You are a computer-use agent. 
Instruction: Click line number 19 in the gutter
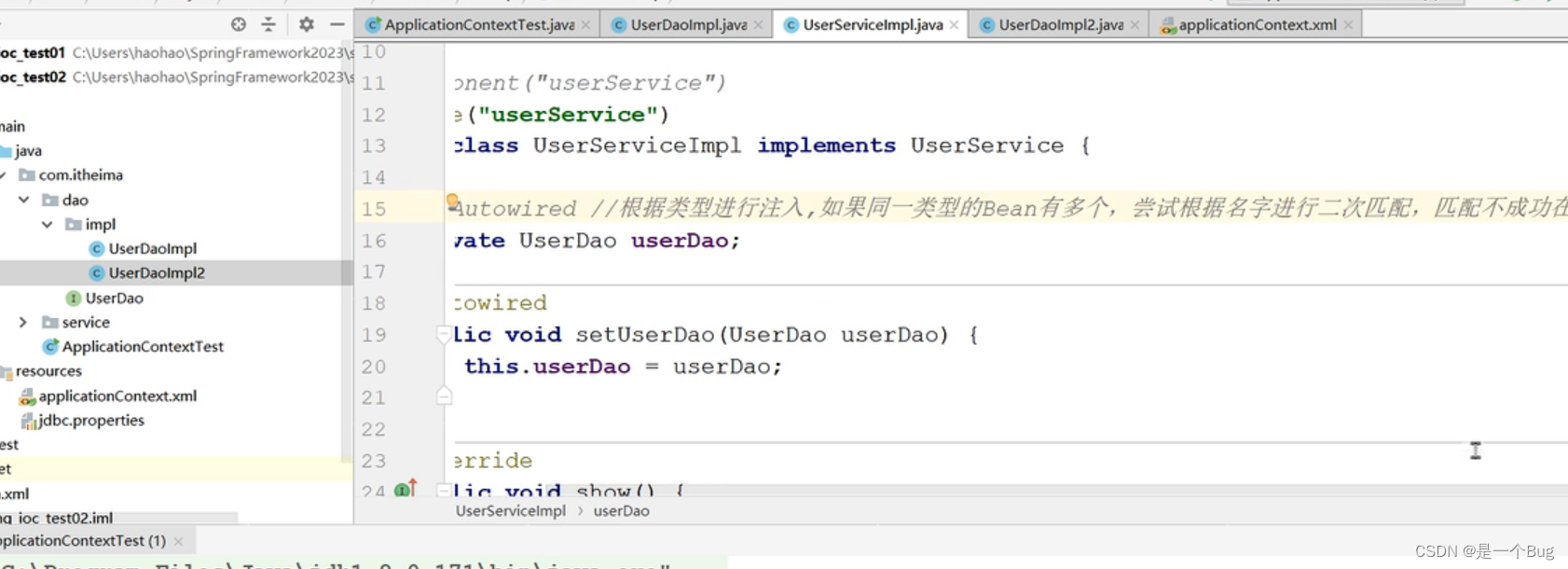tap(374, 335)
